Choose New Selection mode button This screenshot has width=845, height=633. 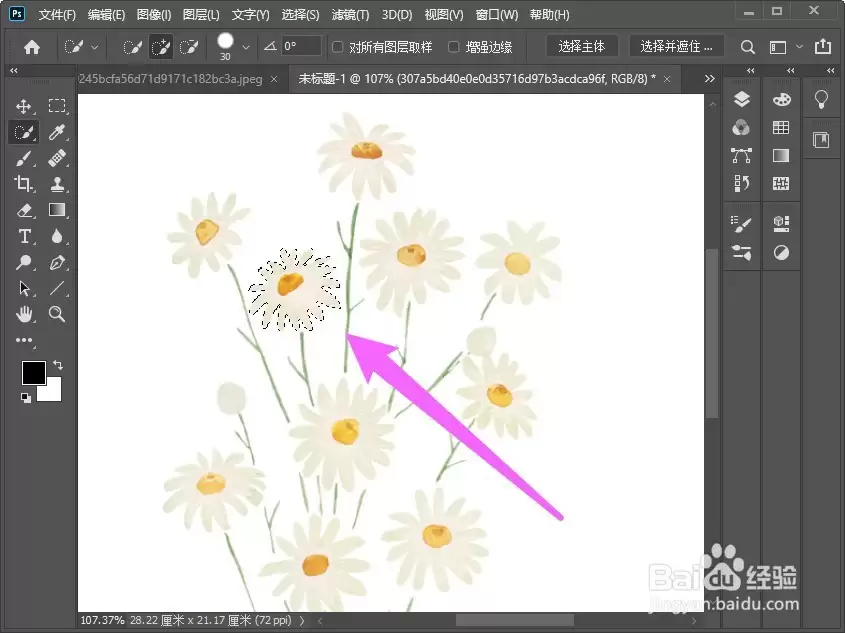tap(131, 47)
